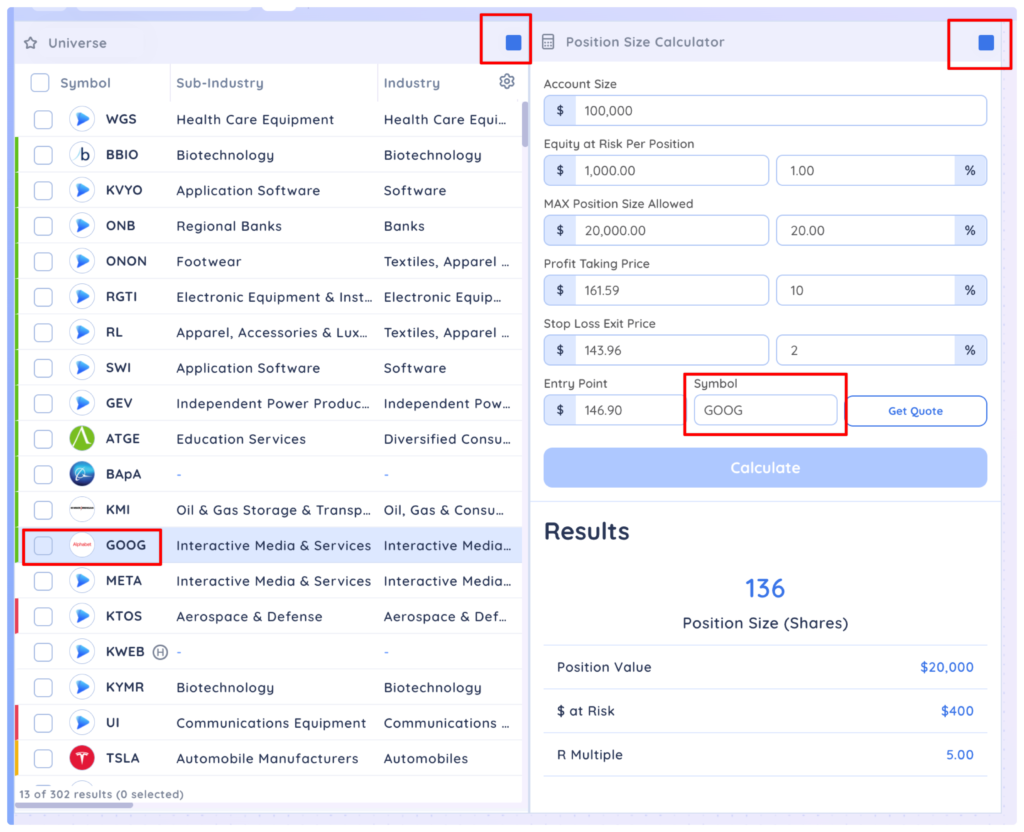The image size is (1024, 832).
Task: Click the KWEB ticker logo icon
Action: 82,651
